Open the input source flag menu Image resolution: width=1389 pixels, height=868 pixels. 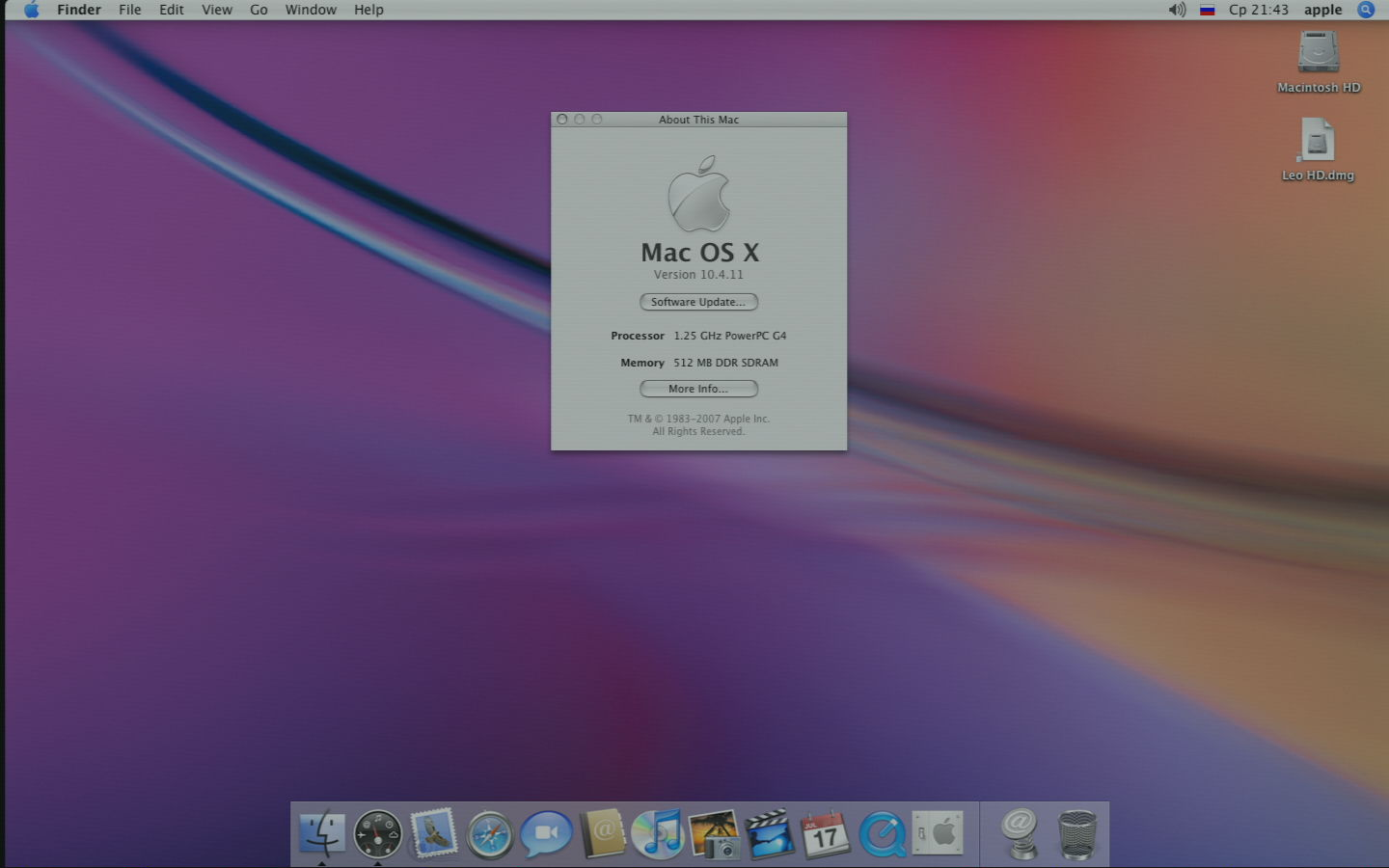pos(1207,10)
